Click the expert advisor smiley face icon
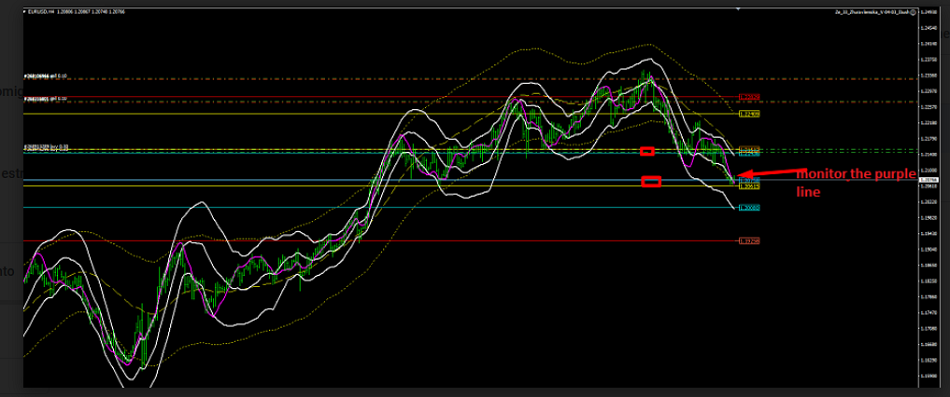This screenshot has width=950, height=397. click(913, 12)
